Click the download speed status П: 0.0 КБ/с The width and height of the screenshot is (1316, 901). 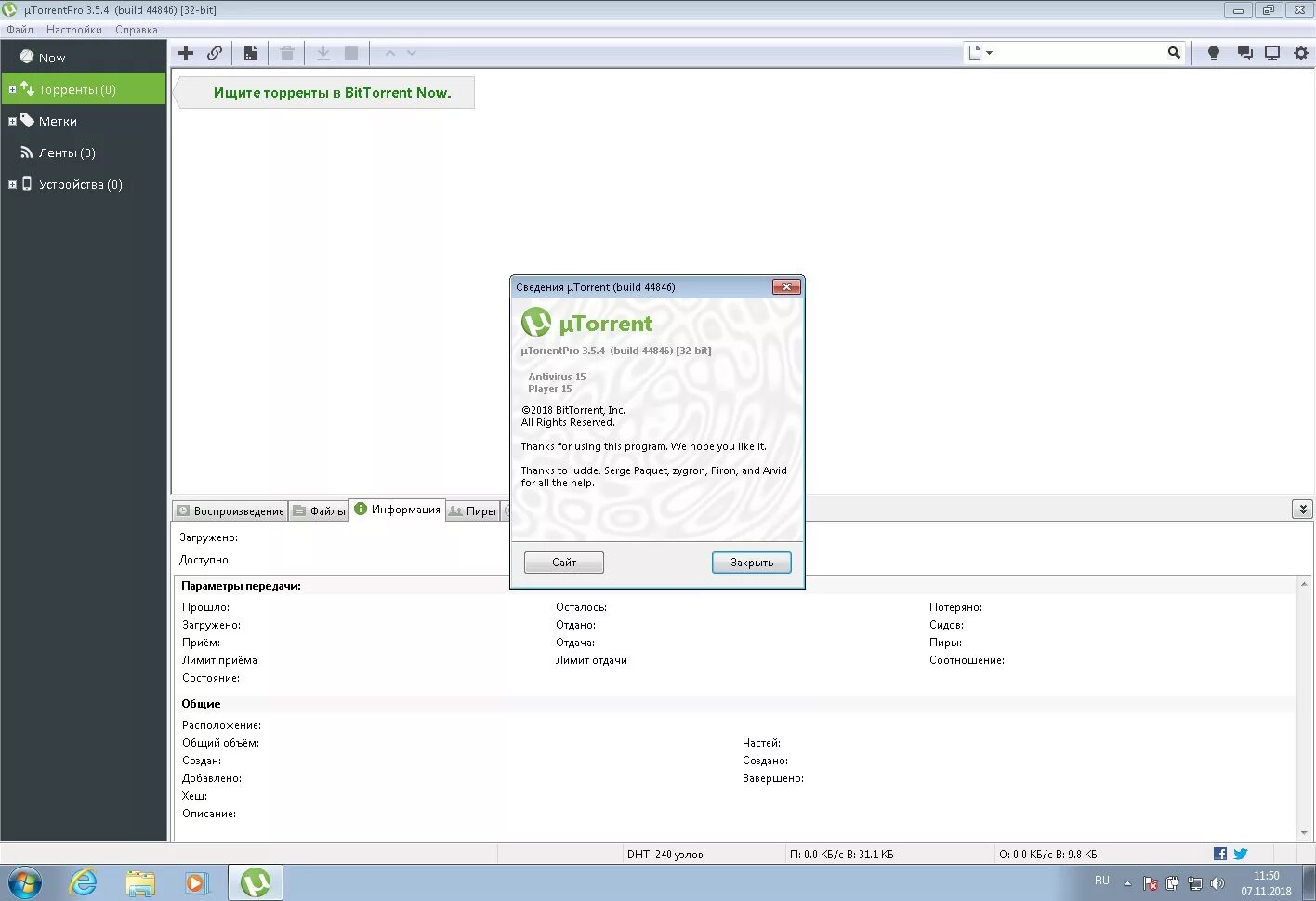841,854
